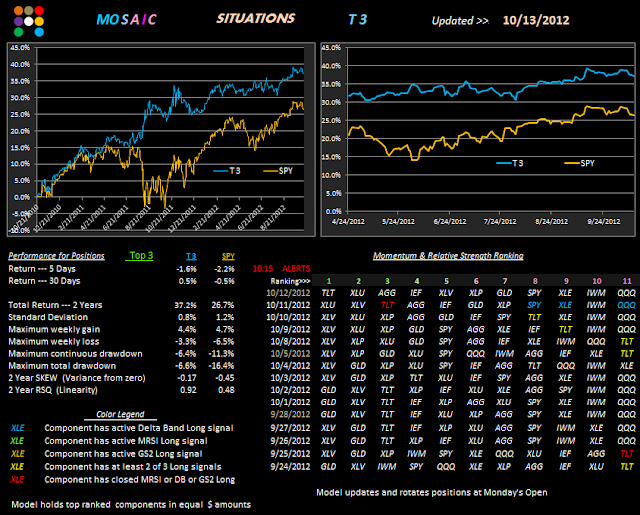Image resolution: width=640 pixels, height=515 pixels.
Task: Select the MOSAIC title text
Action: tap(126, 20)
